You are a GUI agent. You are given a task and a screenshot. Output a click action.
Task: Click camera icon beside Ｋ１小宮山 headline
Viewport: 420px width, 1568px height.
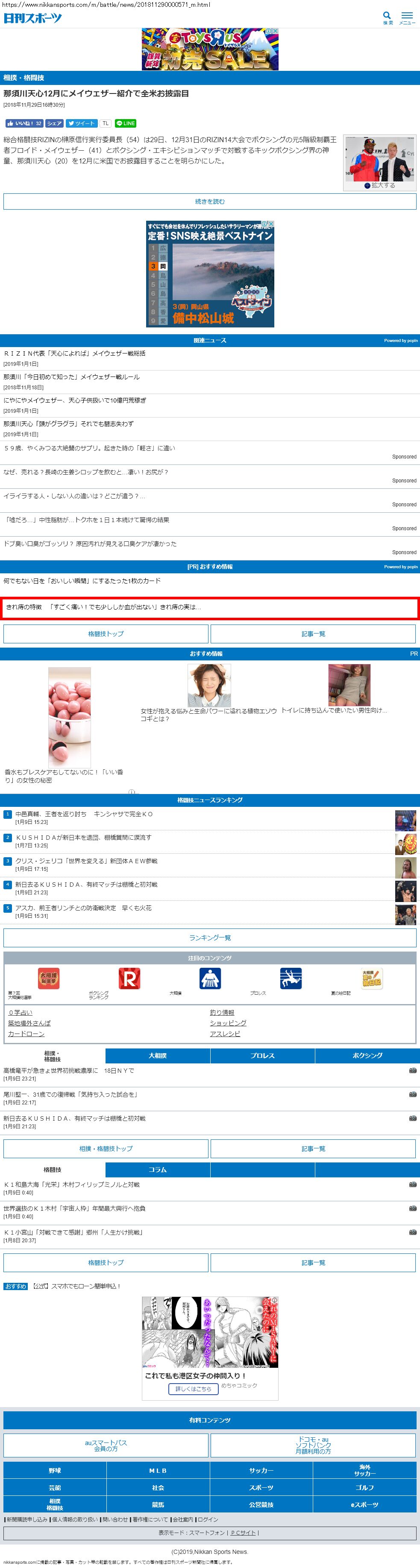(x=412, y=1232)
